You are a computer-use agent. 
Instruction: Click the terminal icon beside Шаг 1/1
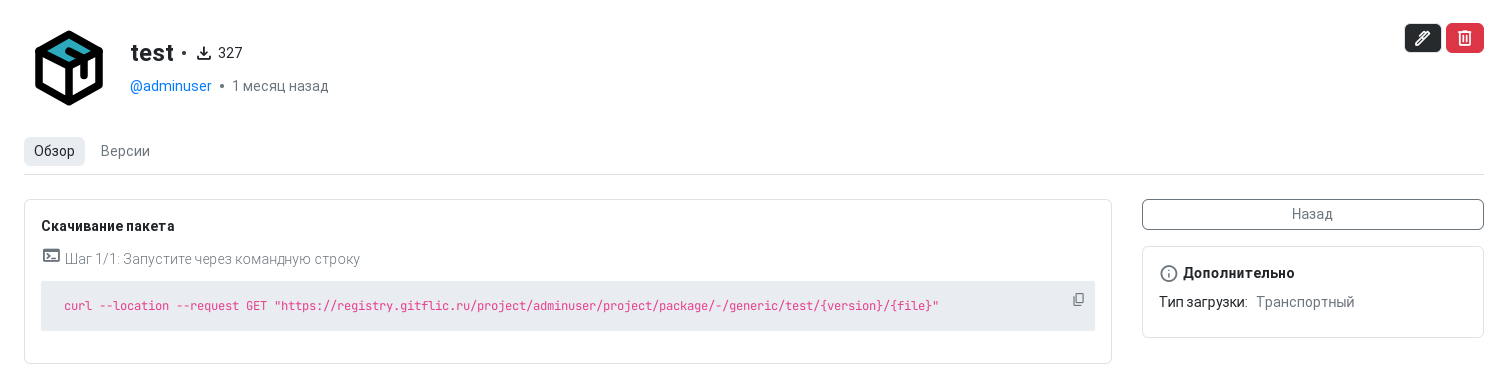tap(51, 256)
